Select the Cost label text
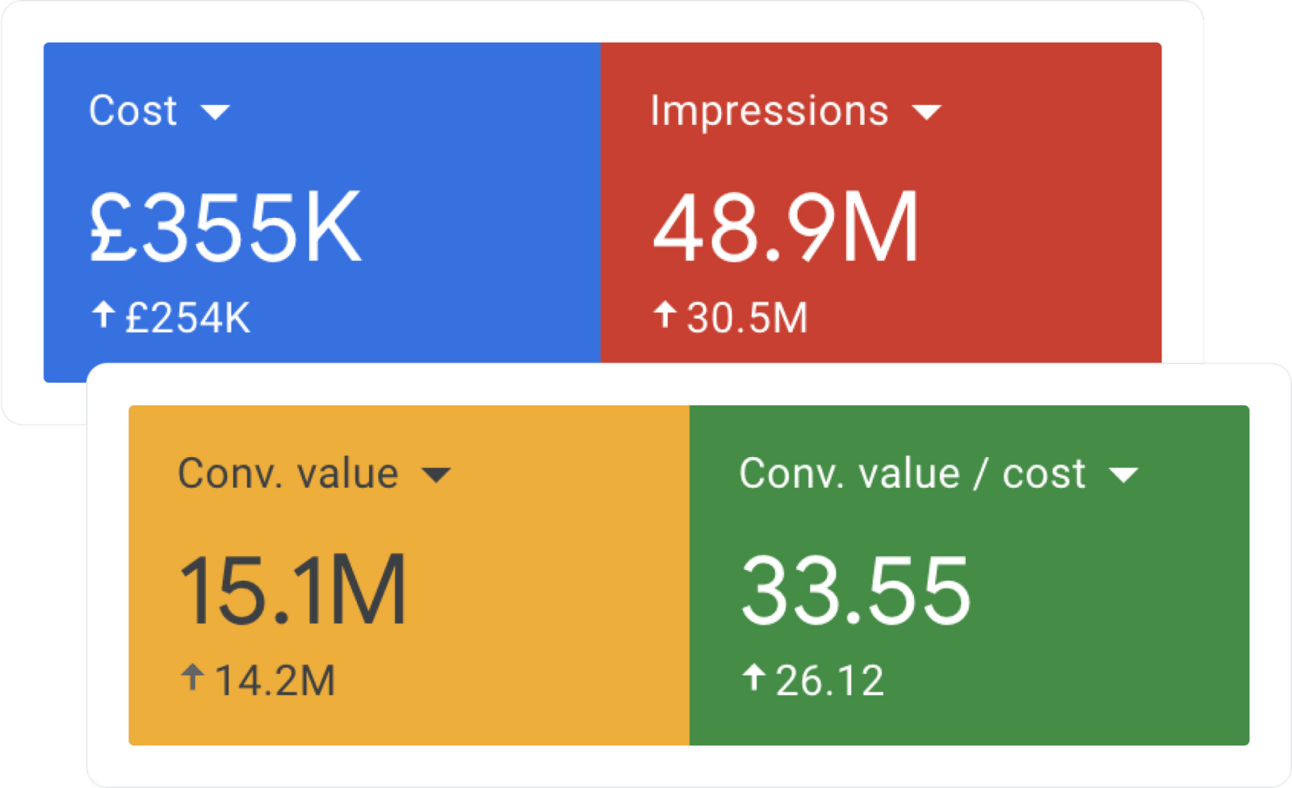Image resolution: width=1292 pixels, height=788 pixels. (x=133, y=110)
